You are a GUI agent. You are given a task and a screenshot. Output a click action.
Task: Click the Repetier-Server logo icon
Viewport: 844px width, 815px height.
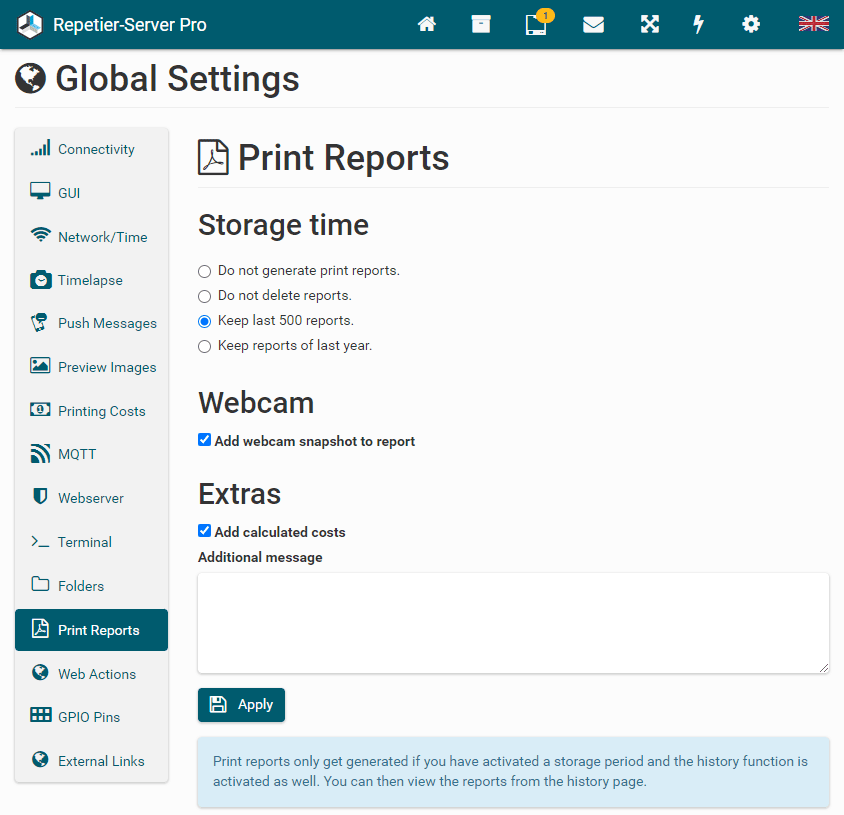click(x=30, y=25)
